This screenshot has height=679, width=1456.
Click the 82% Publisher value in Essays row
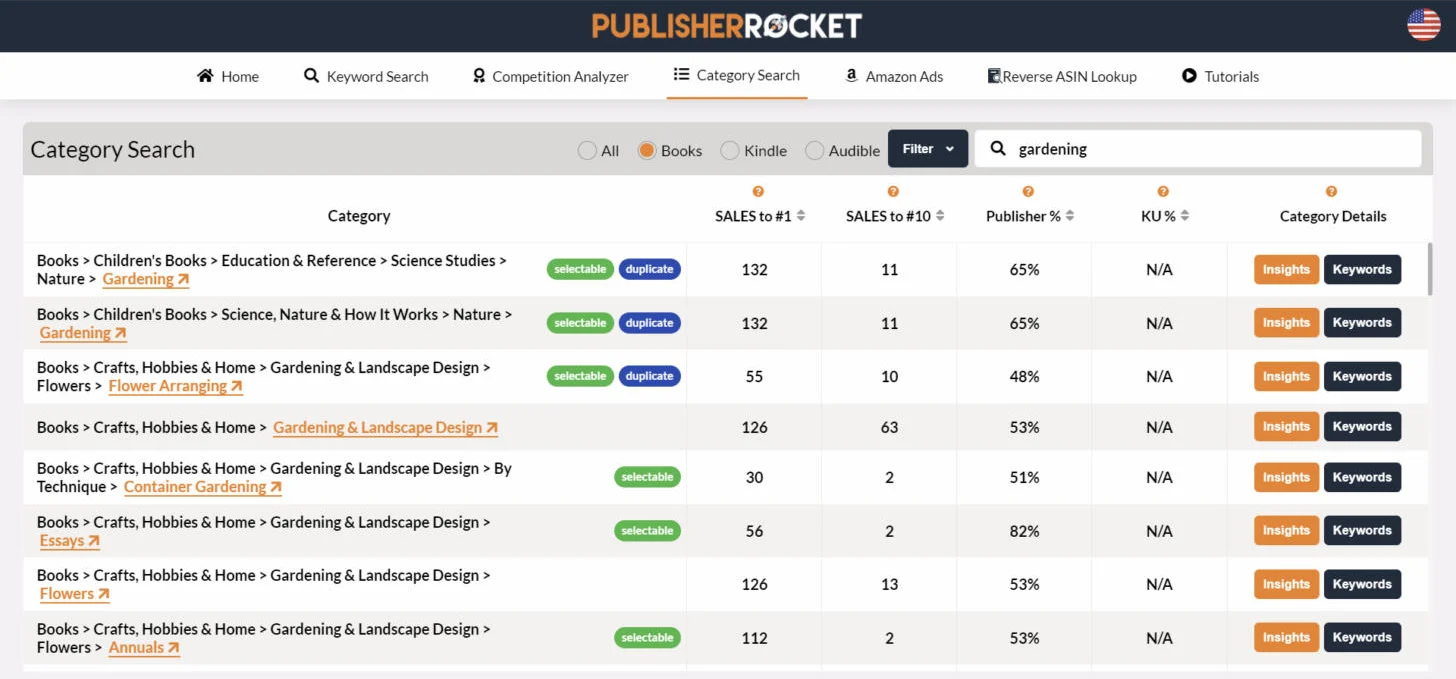(1024, 531)
